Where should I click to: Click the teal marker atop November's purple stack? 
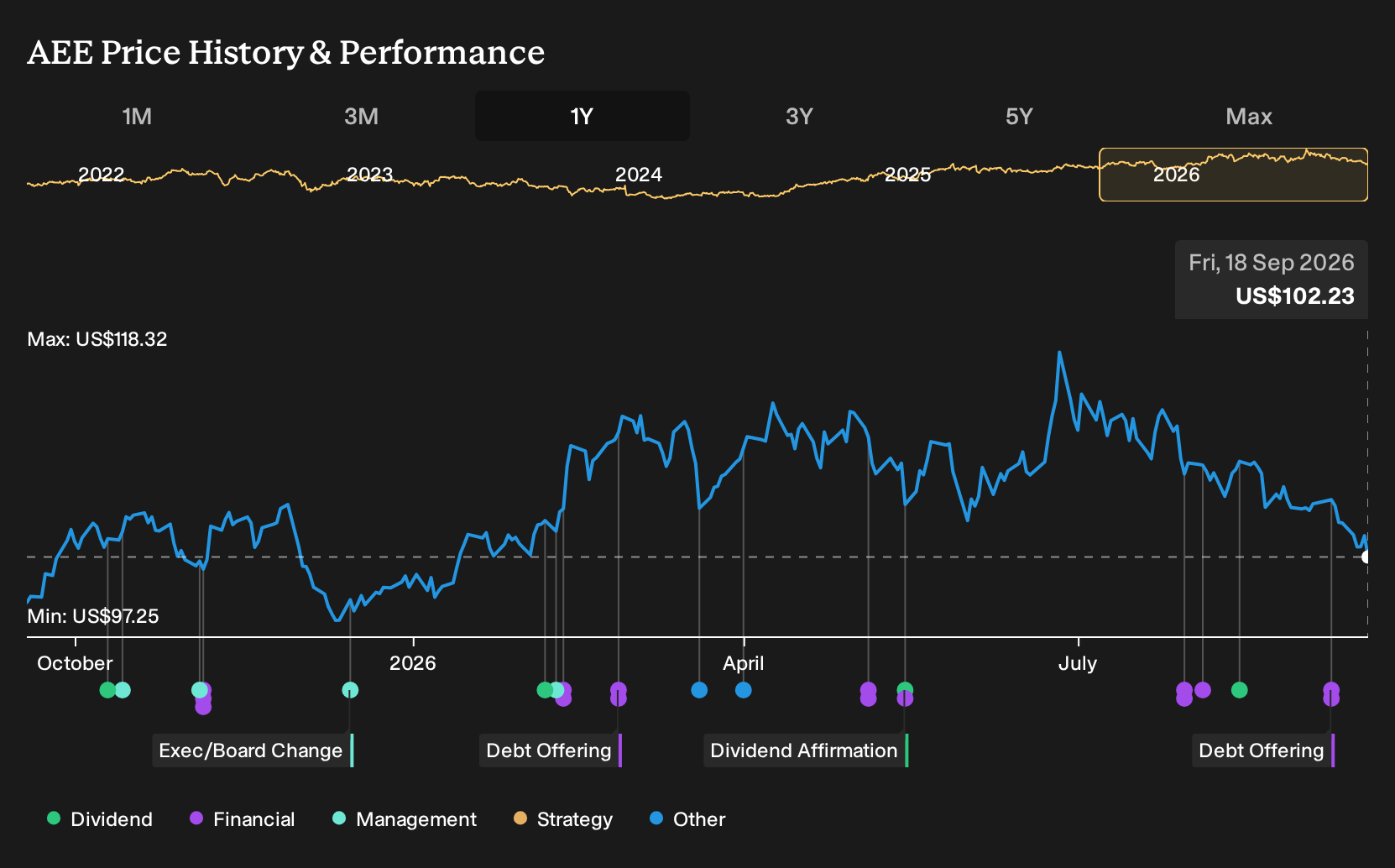(x=199, y=690)
